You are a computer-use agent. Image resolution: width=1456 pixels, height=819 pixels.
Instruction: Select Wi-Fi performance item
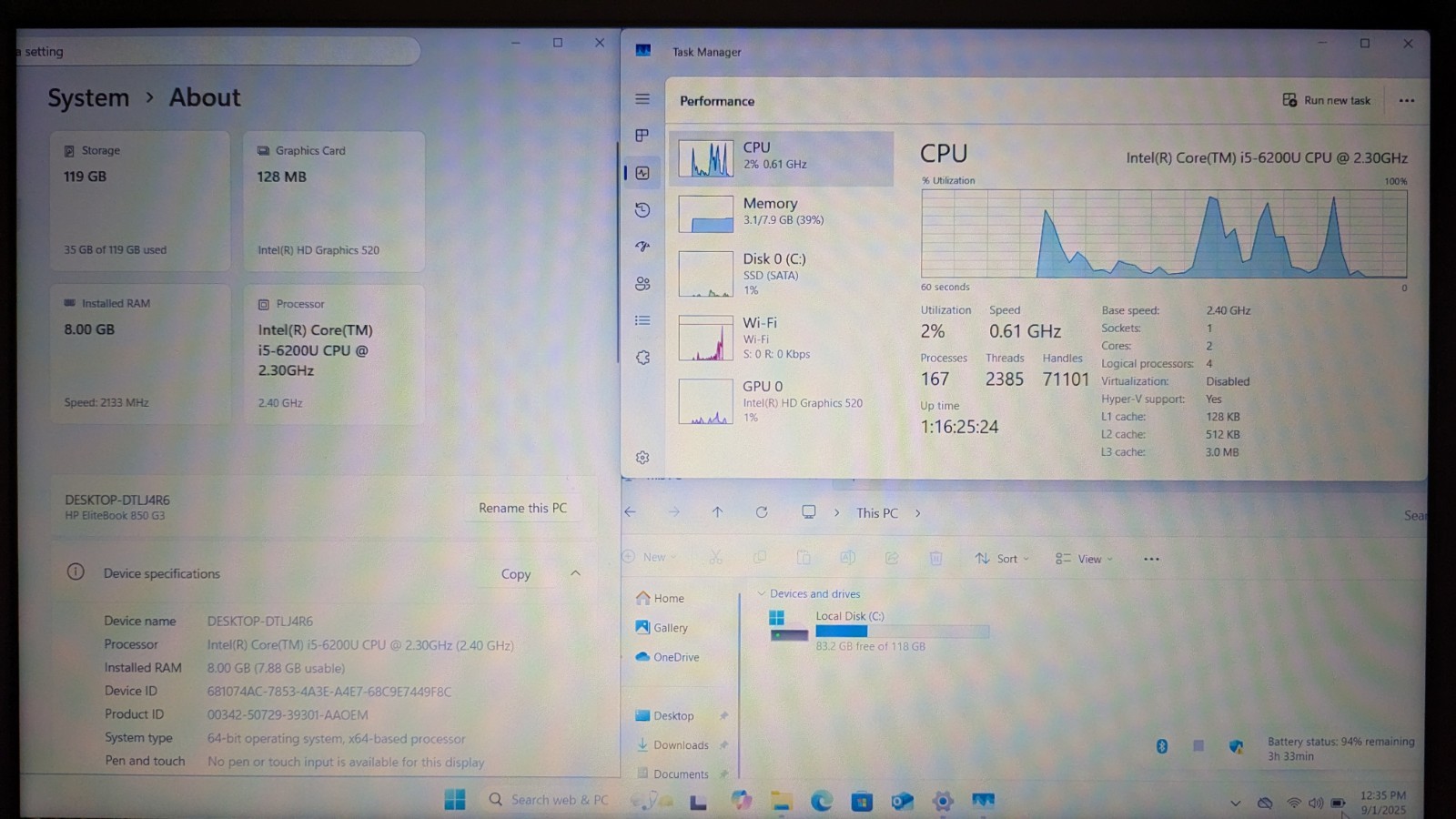pyautogui.click(x=782, y=338)
